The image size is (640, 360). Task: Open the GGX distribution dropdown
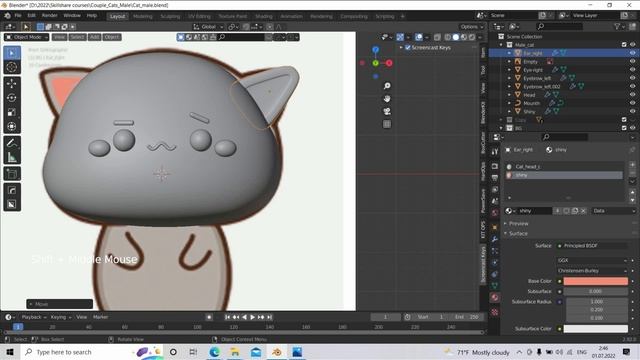click(591, 260)
